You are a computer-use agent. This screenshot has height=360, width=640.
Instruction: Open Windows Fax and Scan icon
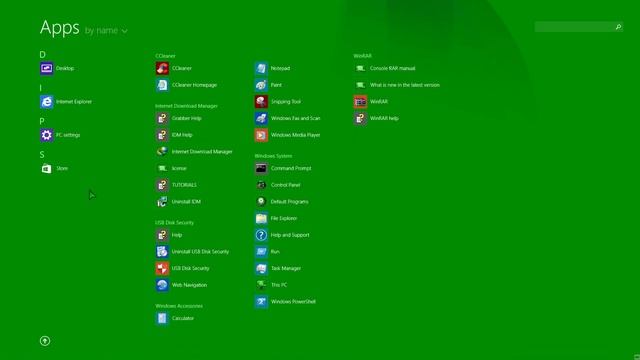point(261,118)
